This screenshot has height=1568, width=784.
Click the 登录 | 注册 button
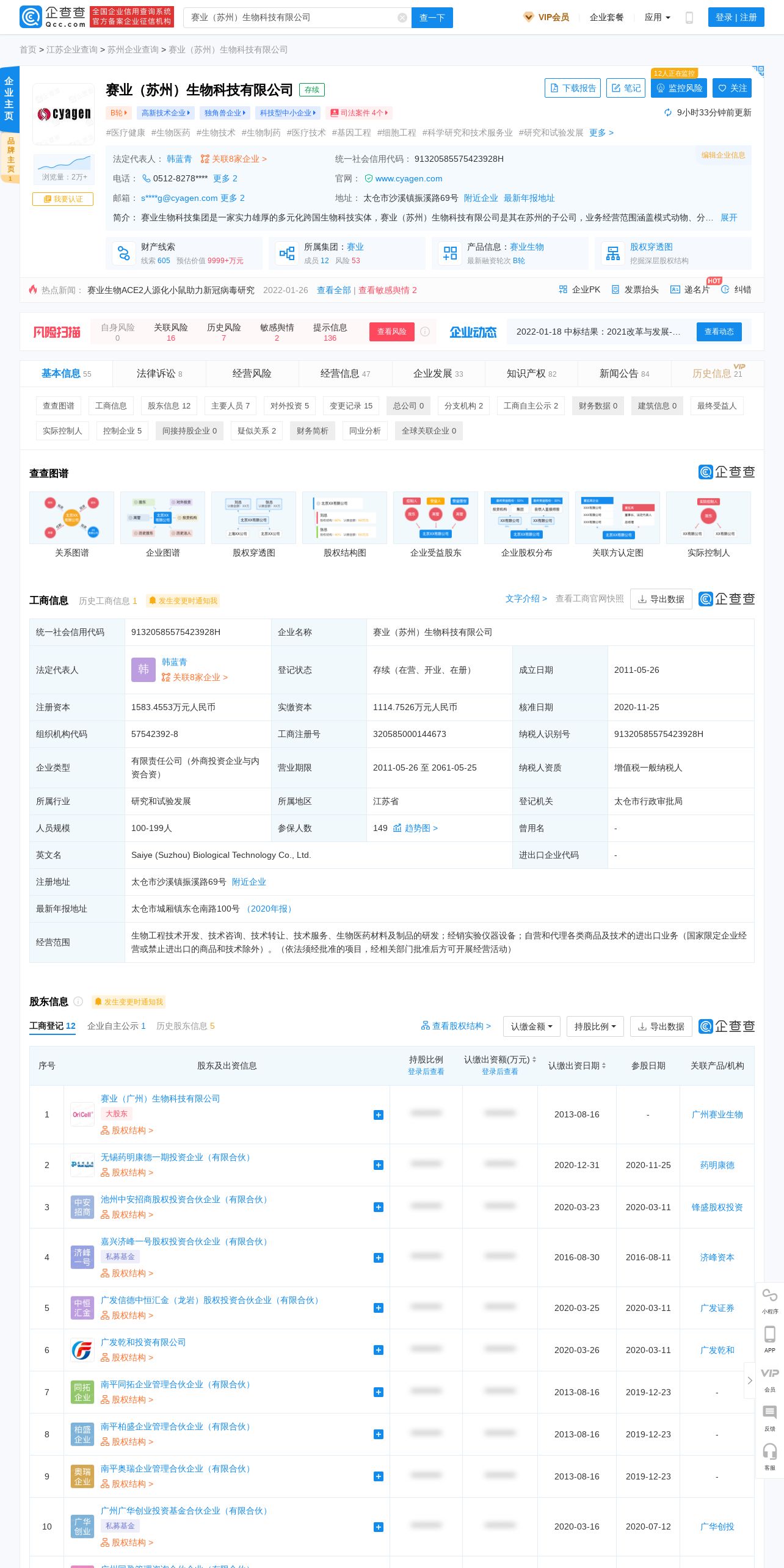736,18
